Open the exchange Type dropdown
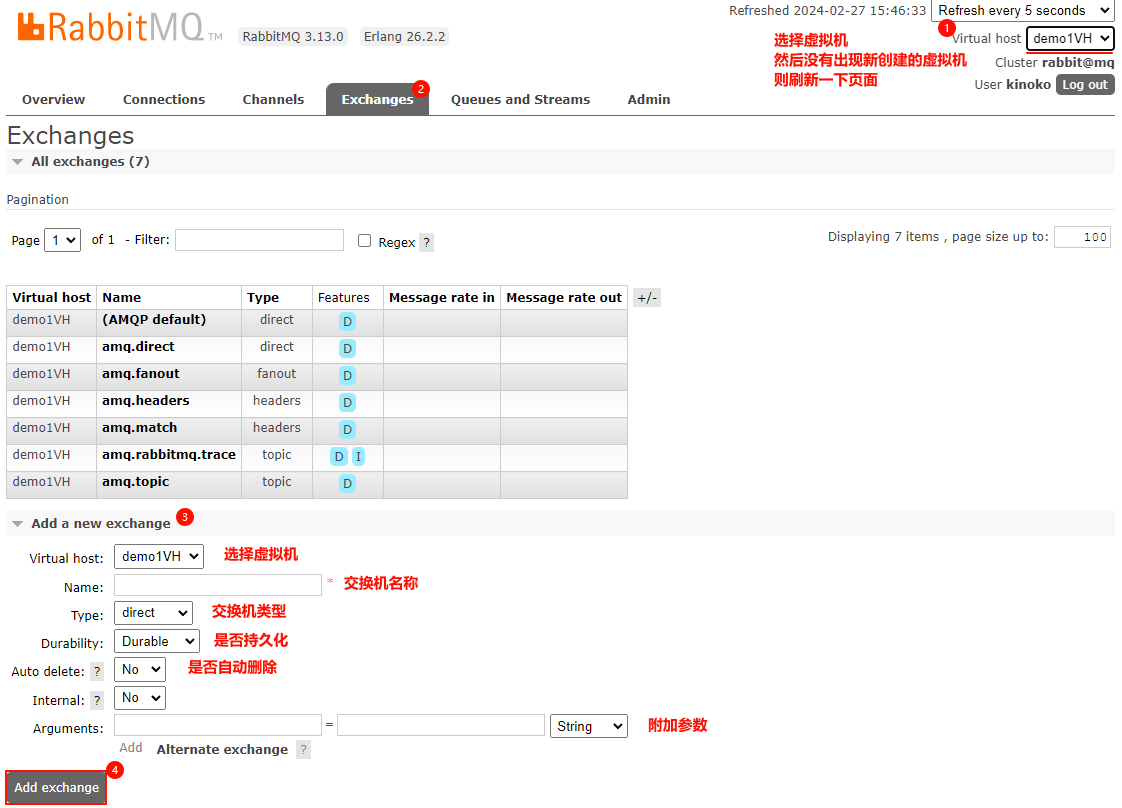The width and height of the screenshot is (1122, 808). (x=153, y=613)
